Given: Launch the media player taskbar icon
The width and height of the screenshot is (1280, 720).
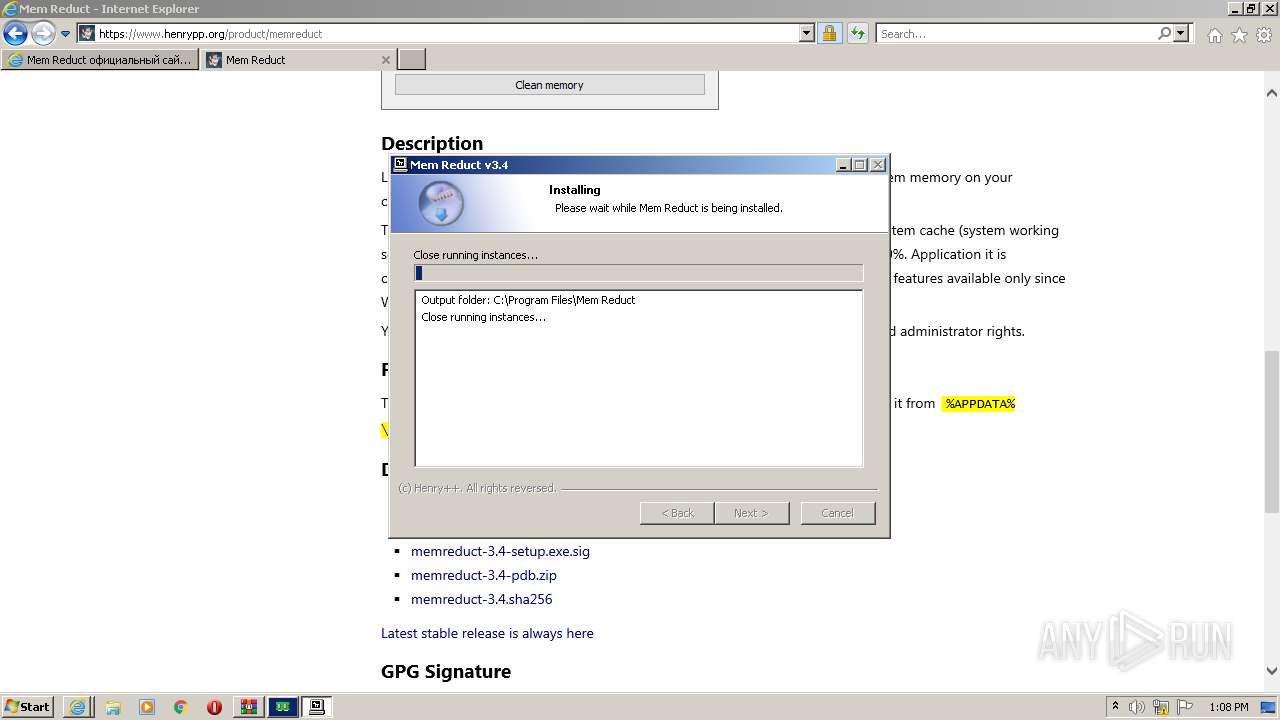Looking at the screenshot, I should pyautogui.click(x=147, y=707).
